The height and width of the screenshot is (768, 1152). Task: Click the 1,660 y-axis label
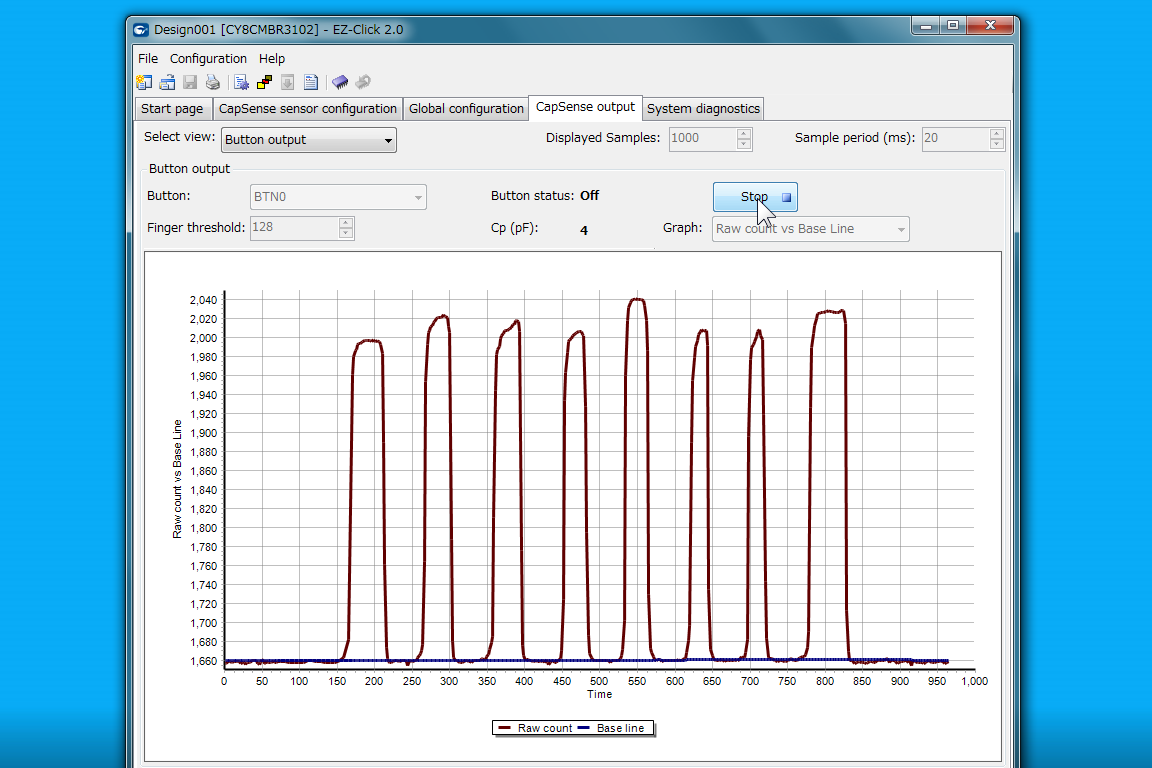coord(204,661)
